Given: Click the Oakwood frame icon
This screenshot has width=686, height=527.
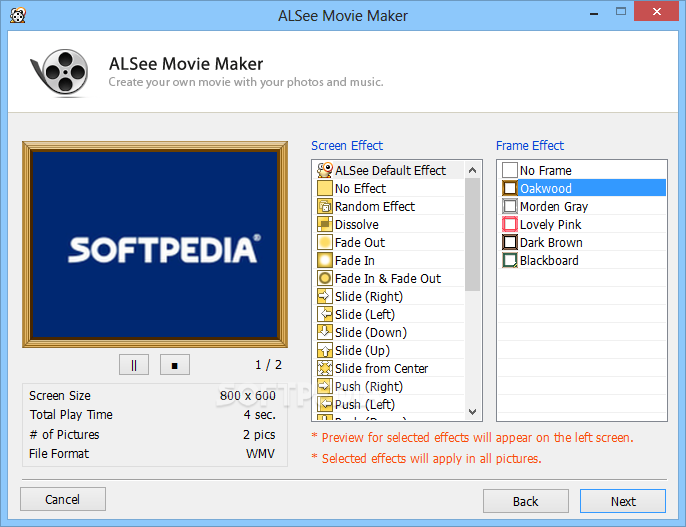Looking at the screenshot, I should (x=510, y=188).
